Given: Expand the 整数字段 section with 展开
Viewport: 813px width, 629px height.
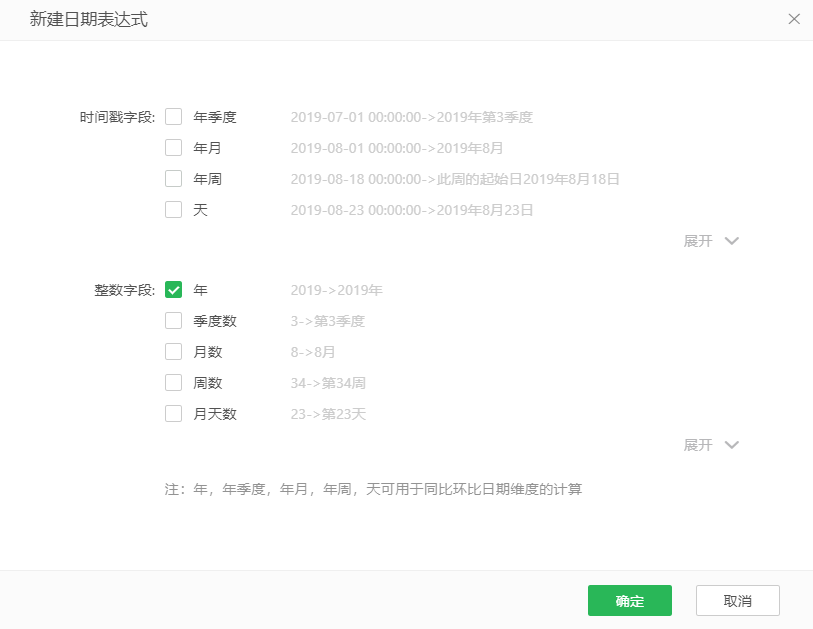Looking at the screenshot, I should tap(711, 445).
